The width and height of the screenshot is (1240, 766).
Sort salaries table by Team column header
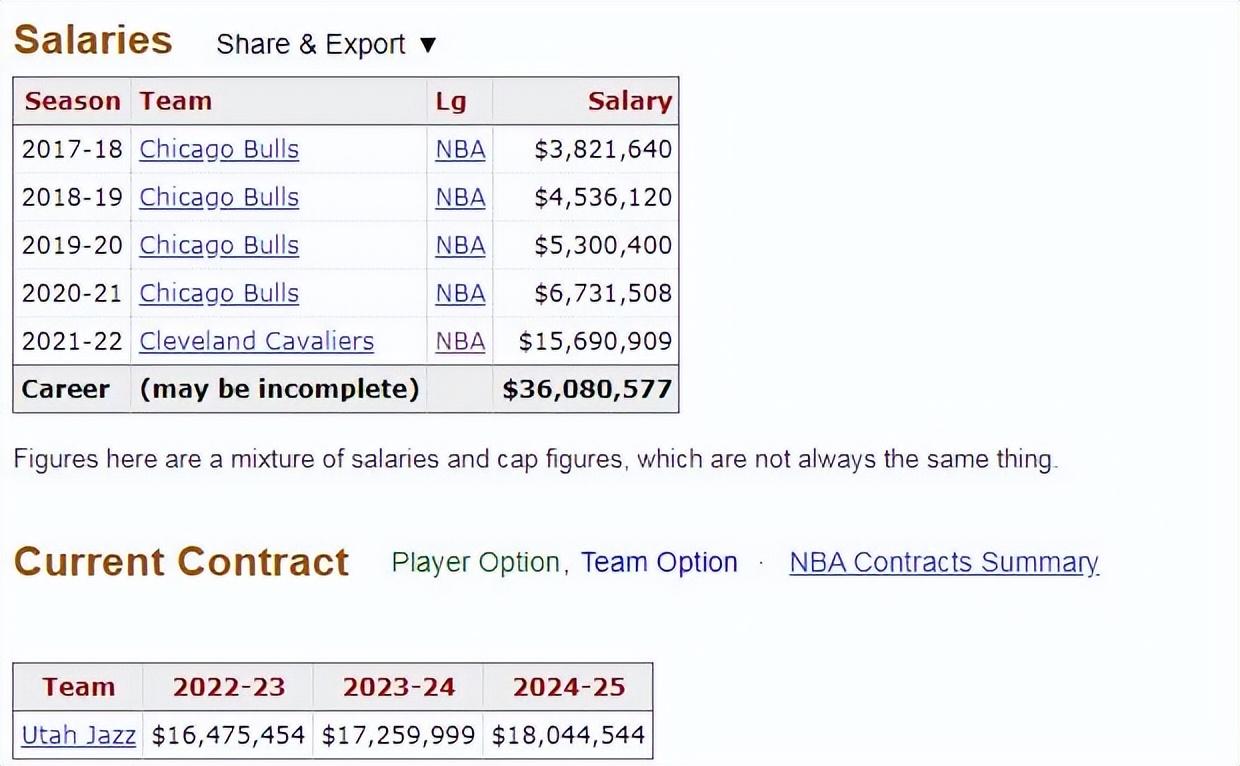tap(279, 101)
